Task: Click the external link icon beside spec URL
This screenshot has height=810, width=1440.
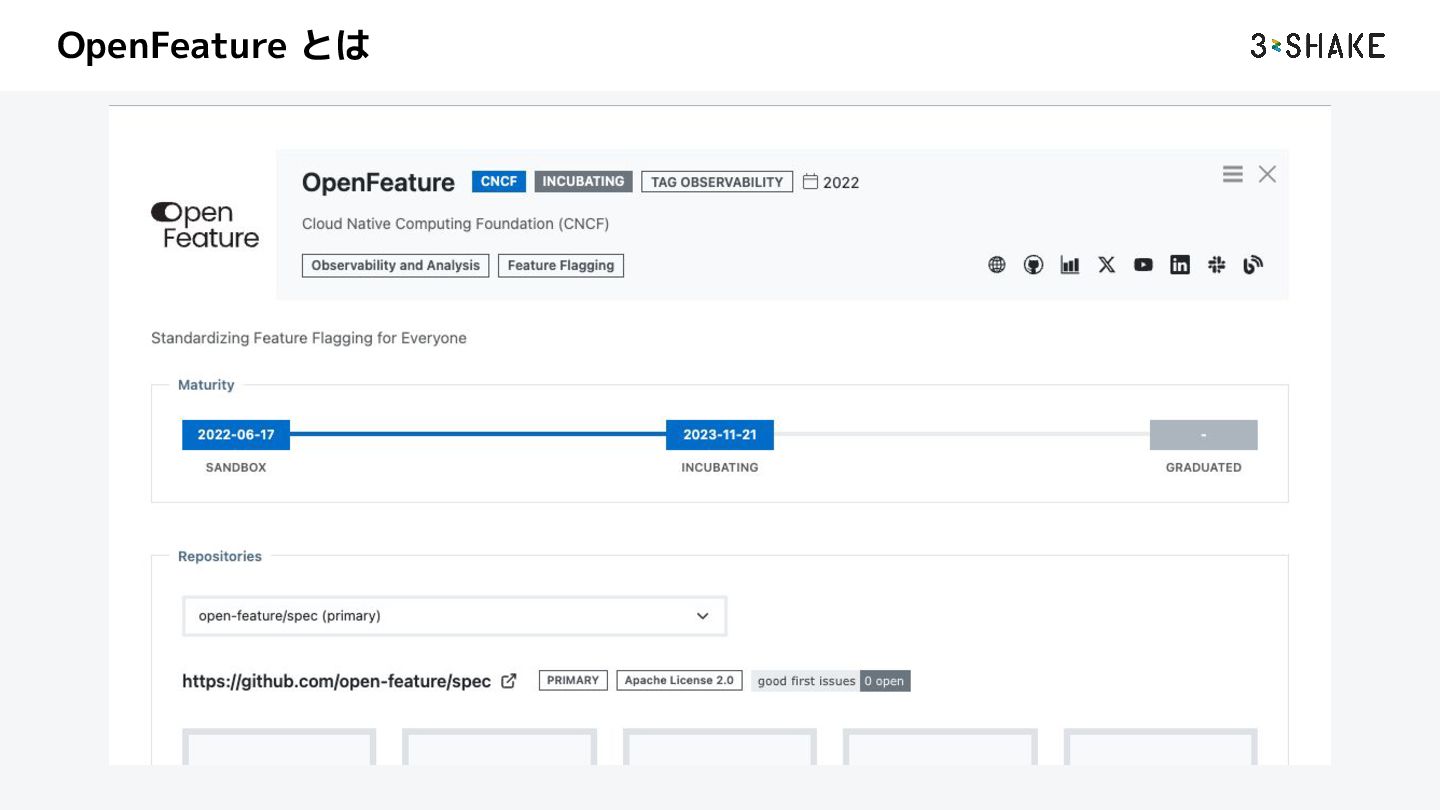Action: pyautogui.click(x=509, y=681)
